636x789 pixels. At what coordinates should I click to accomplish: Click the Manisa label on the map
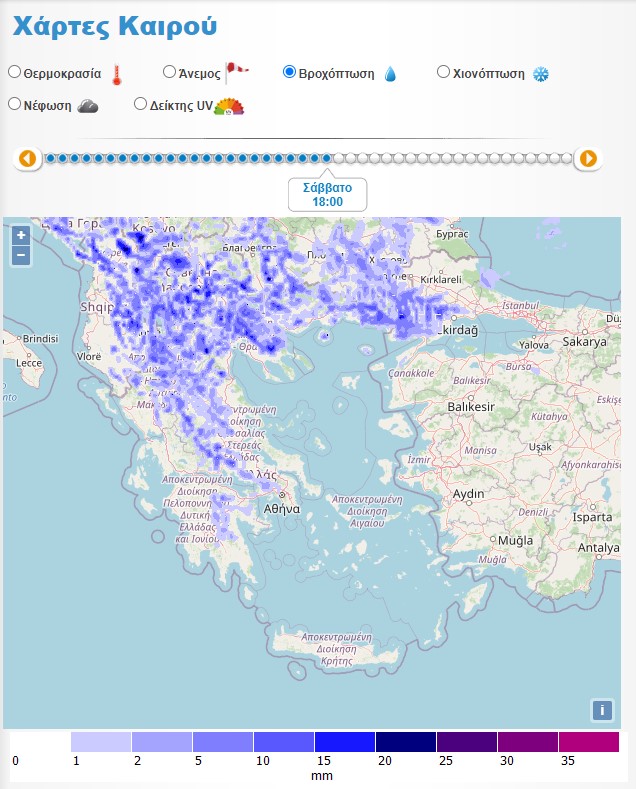click(480, 450)
